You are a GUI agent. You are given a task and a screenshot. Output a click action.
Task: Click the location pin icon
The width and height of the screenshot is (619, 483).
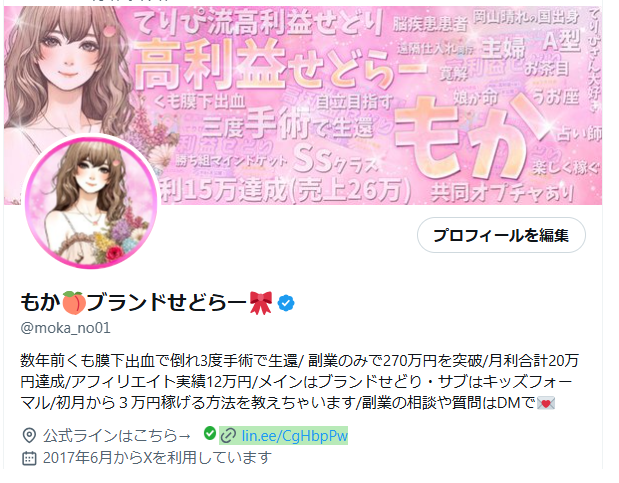[29, 436]
